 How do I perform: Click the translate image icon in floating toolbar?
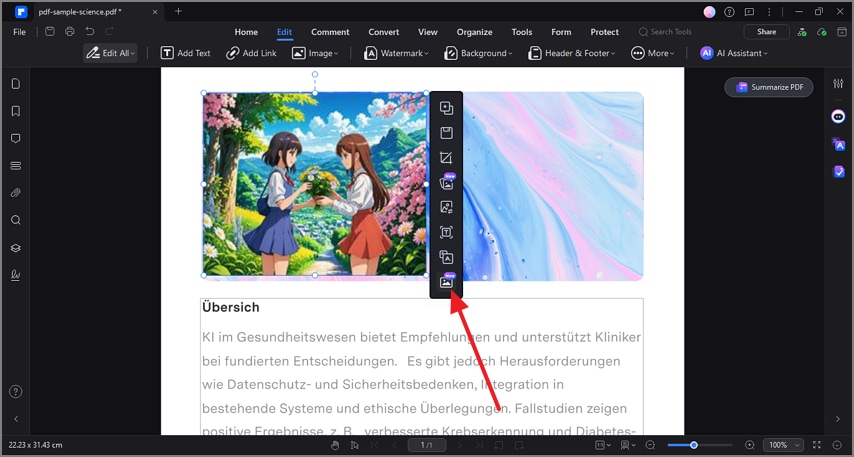point(446,257)
